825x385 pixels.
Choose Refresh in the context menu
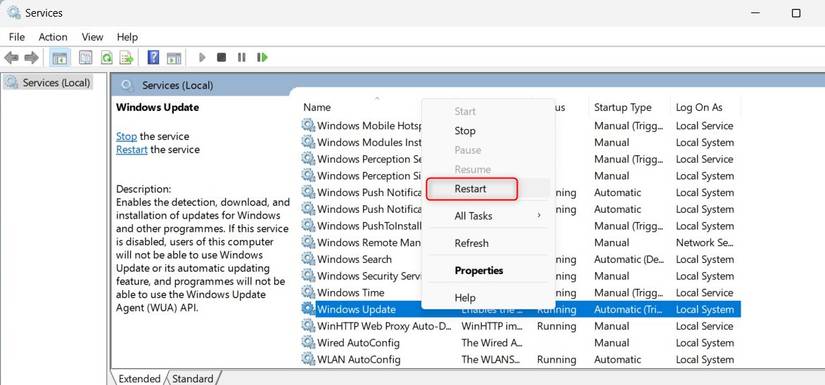488,243
